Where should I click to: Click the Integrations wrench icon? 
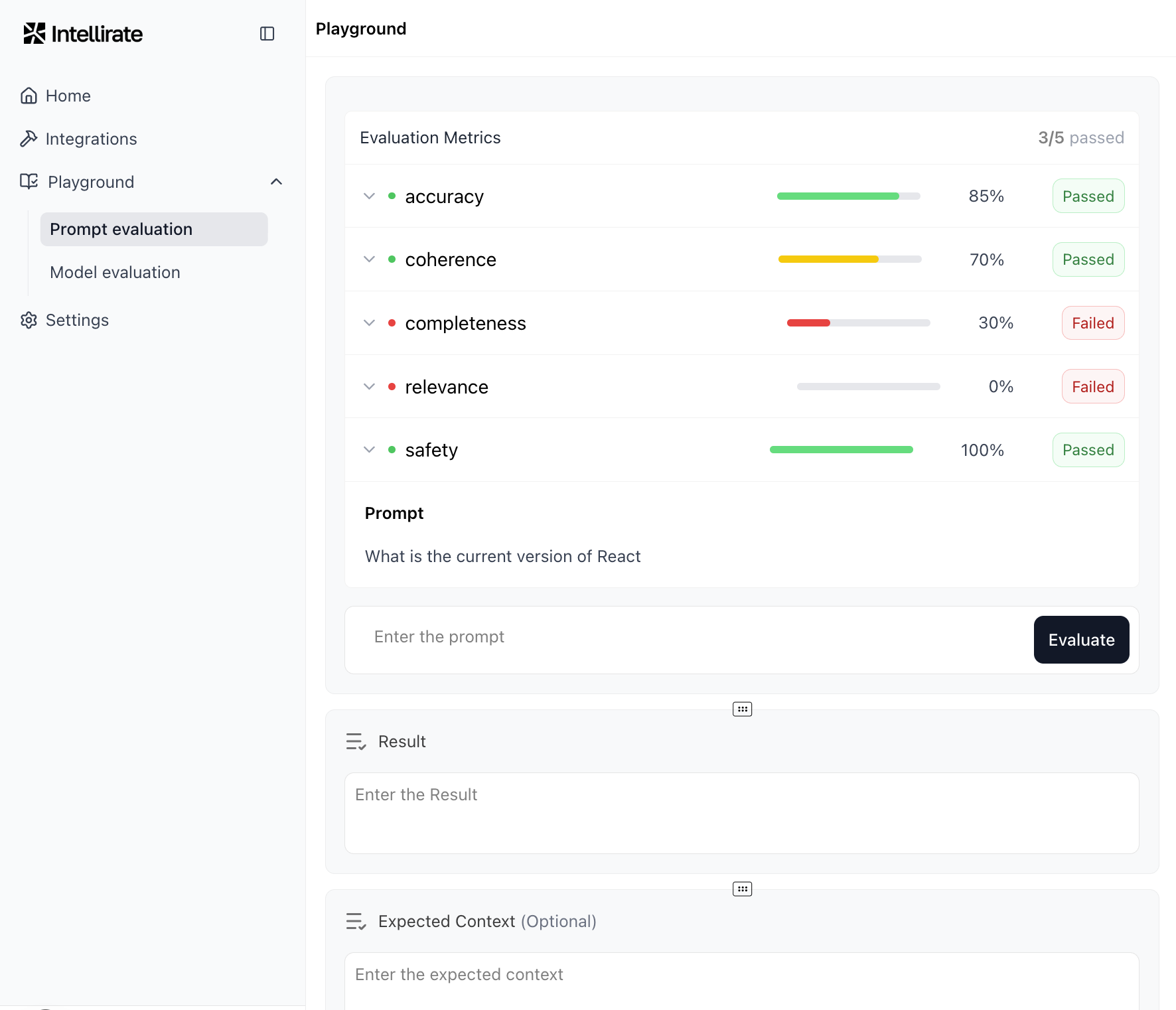(29, 138)
